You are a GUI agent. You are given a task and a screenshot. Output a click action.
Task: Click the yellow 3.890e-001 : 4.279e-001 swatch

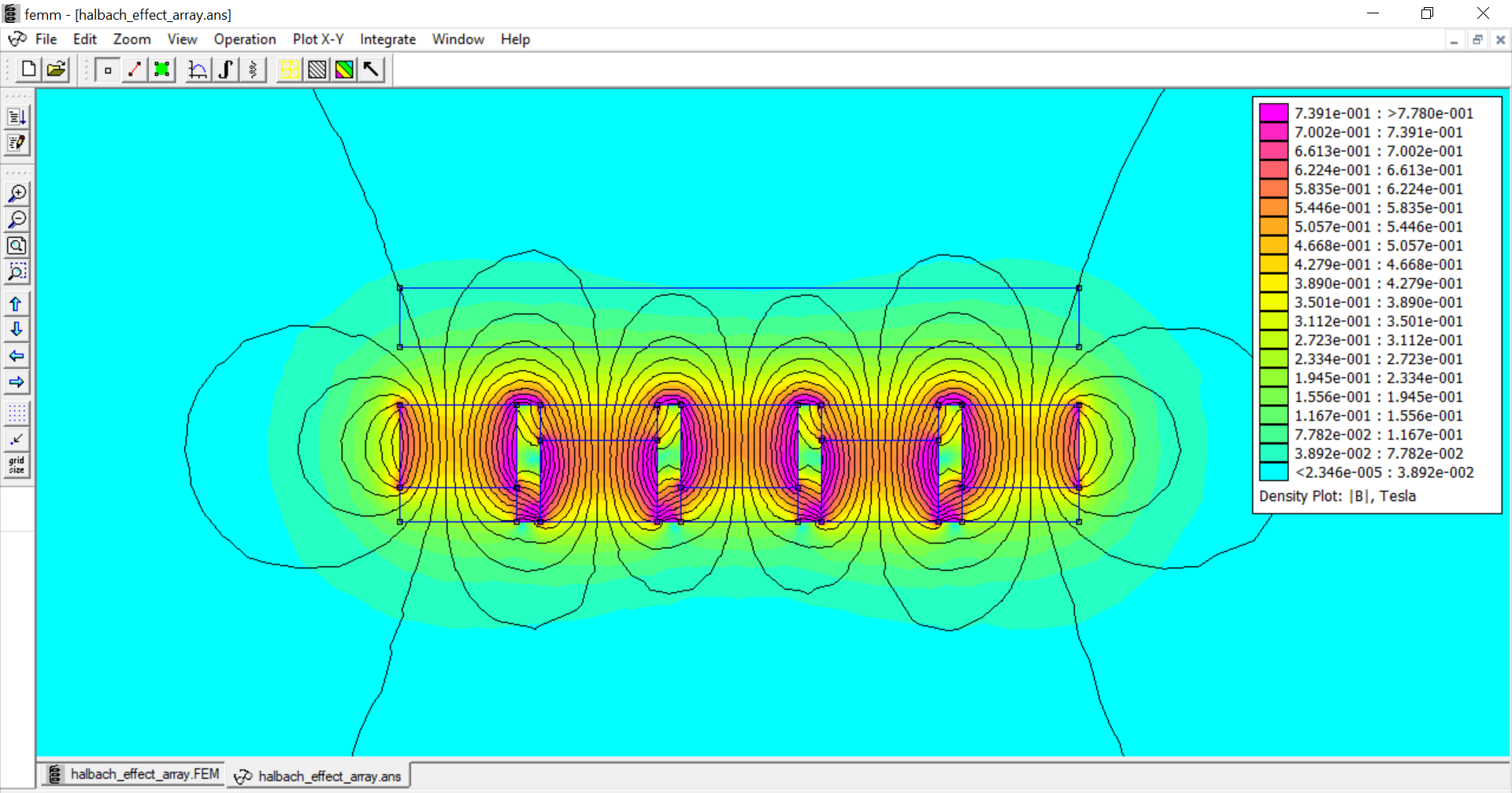pos(1273,283)
